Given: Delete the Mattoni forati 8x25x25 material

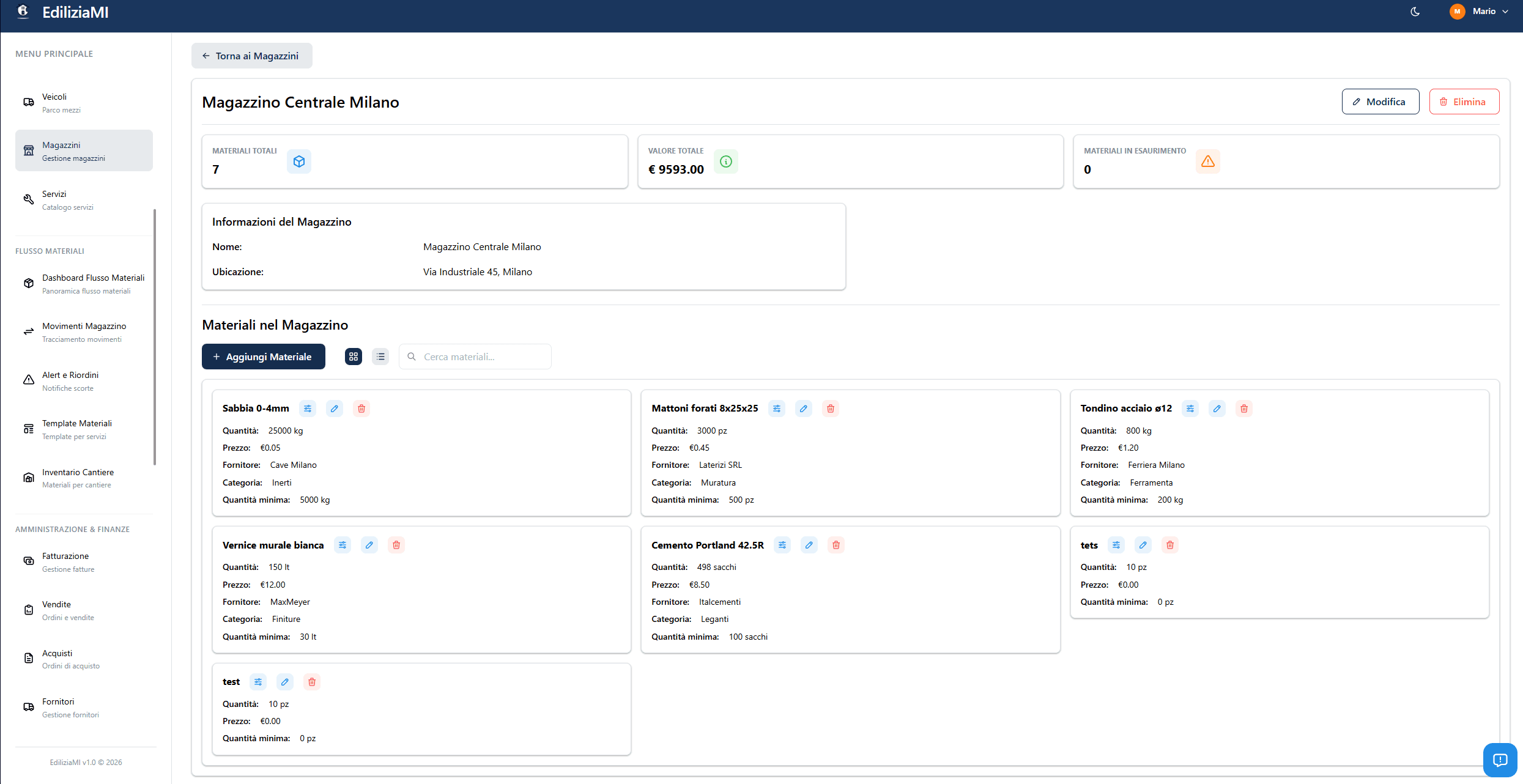Looking at the screenshot, I should click(x=831, y=409).
